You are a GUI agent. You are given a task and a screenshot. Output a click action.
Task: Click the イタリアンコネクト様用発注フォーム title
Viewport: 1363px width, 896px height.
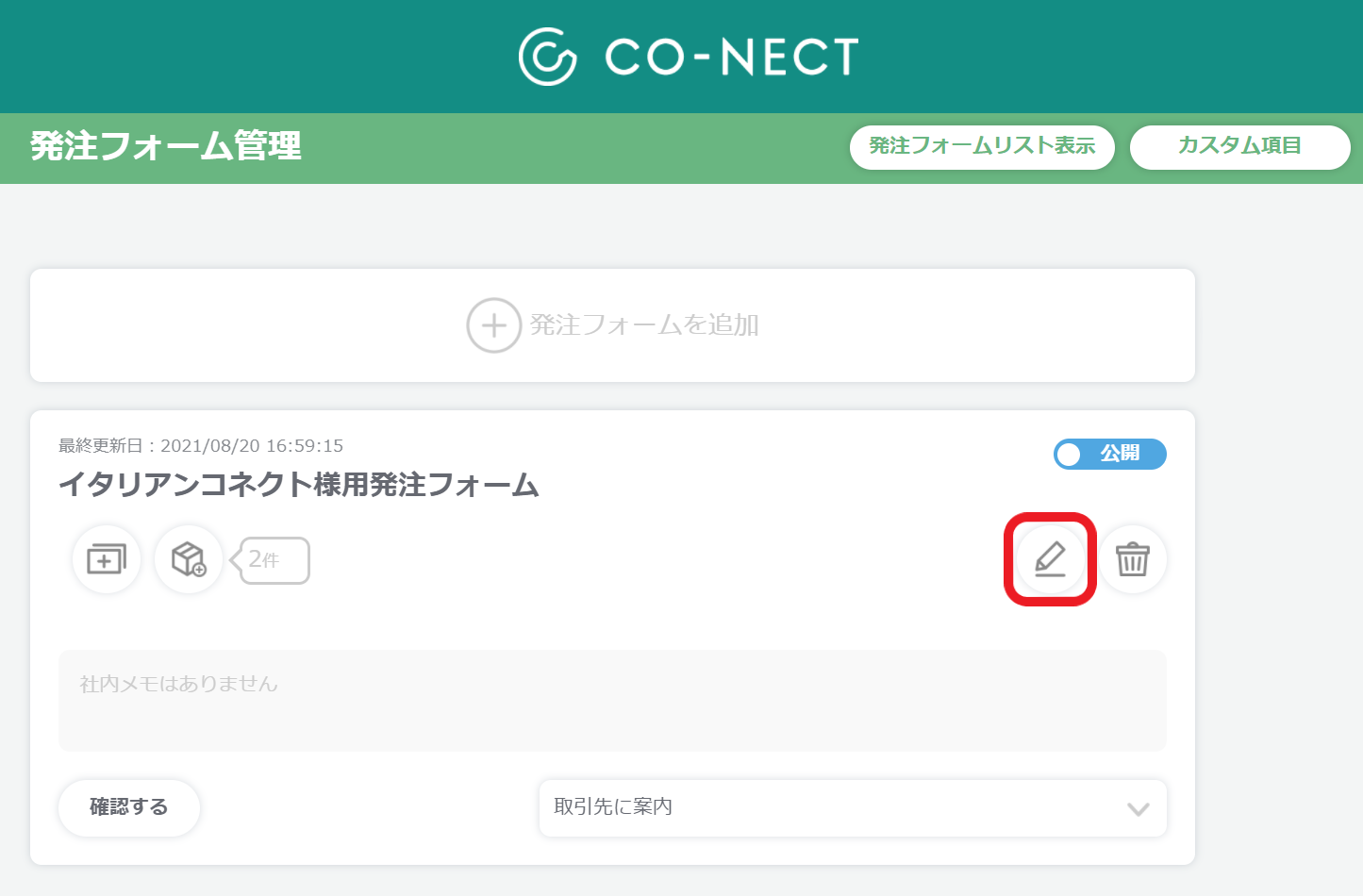299,485
